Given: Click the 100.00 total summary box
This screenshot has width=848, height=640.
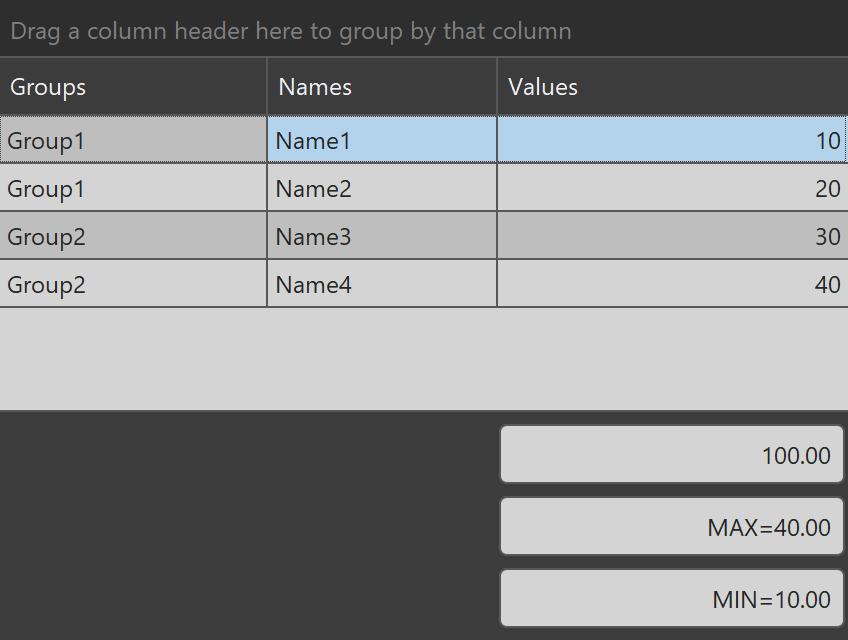Looking at the screenshot, I should (x=672, y=454).
